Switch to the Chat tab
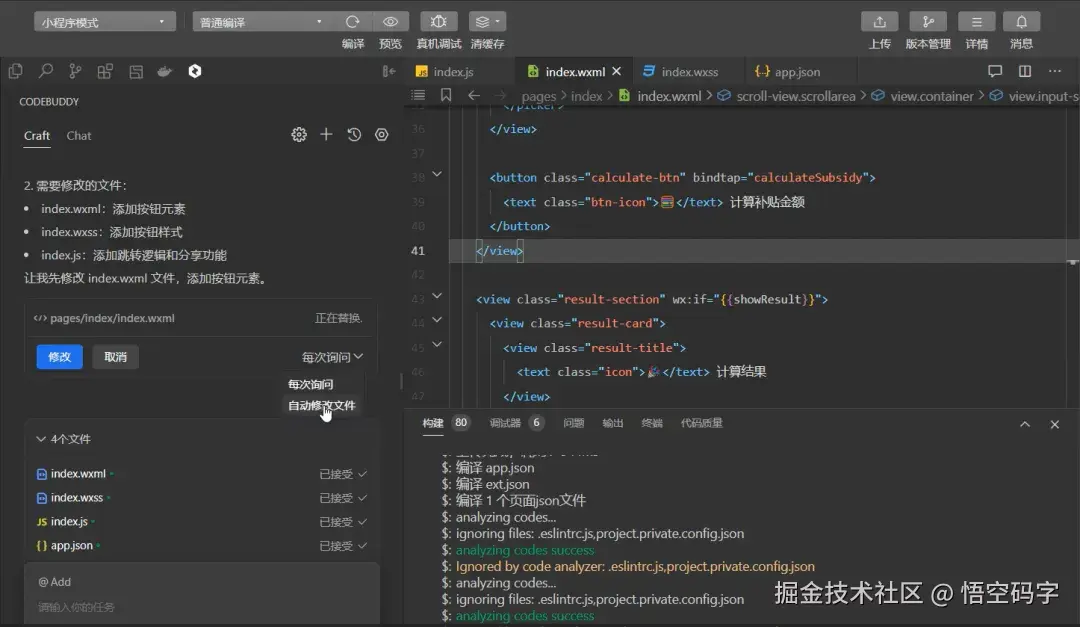Screen dimensions: 1080x627 tap(79, 136)
